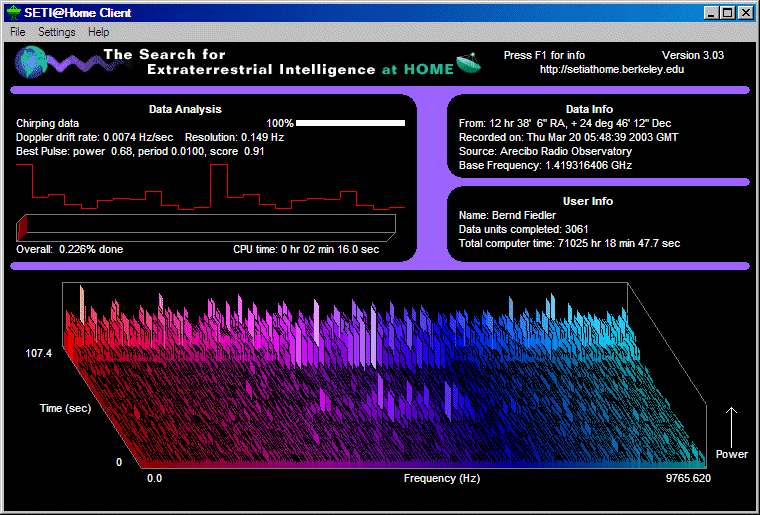
Task: Click the SETI@Home title bar app icon
Action: [14, 13]
